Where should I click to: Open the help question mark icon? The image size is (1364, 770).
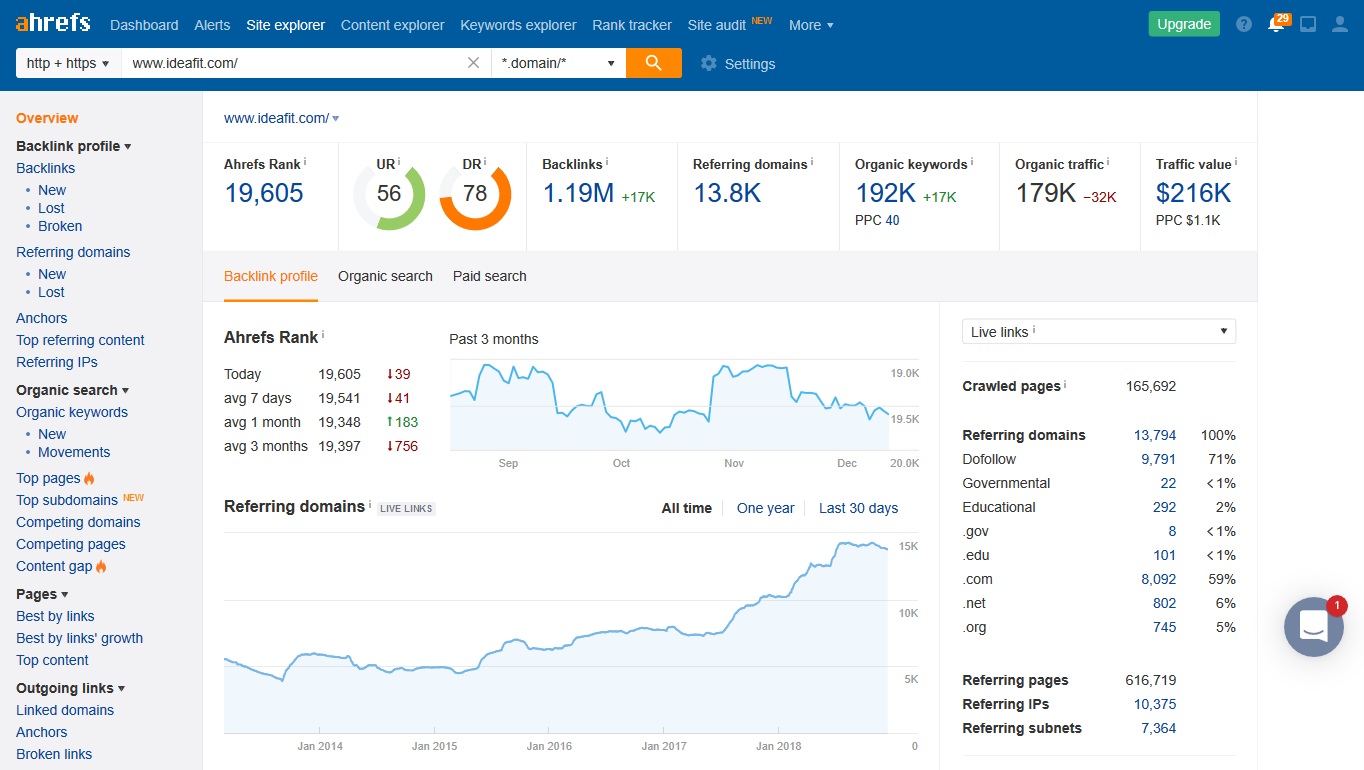click(x=1243, y=23)
